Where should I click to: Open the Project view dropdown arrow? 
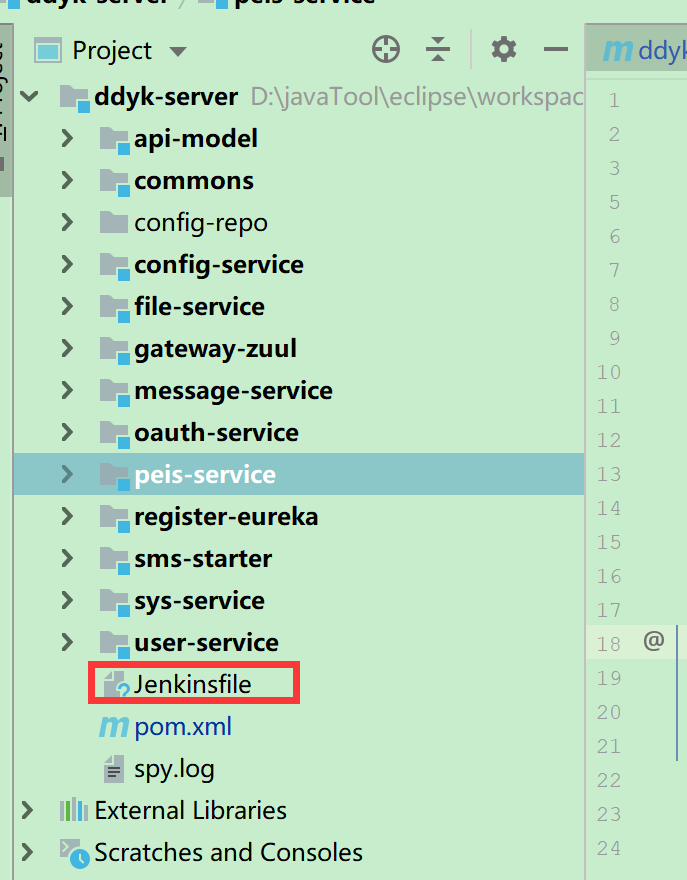coord(178,51)
